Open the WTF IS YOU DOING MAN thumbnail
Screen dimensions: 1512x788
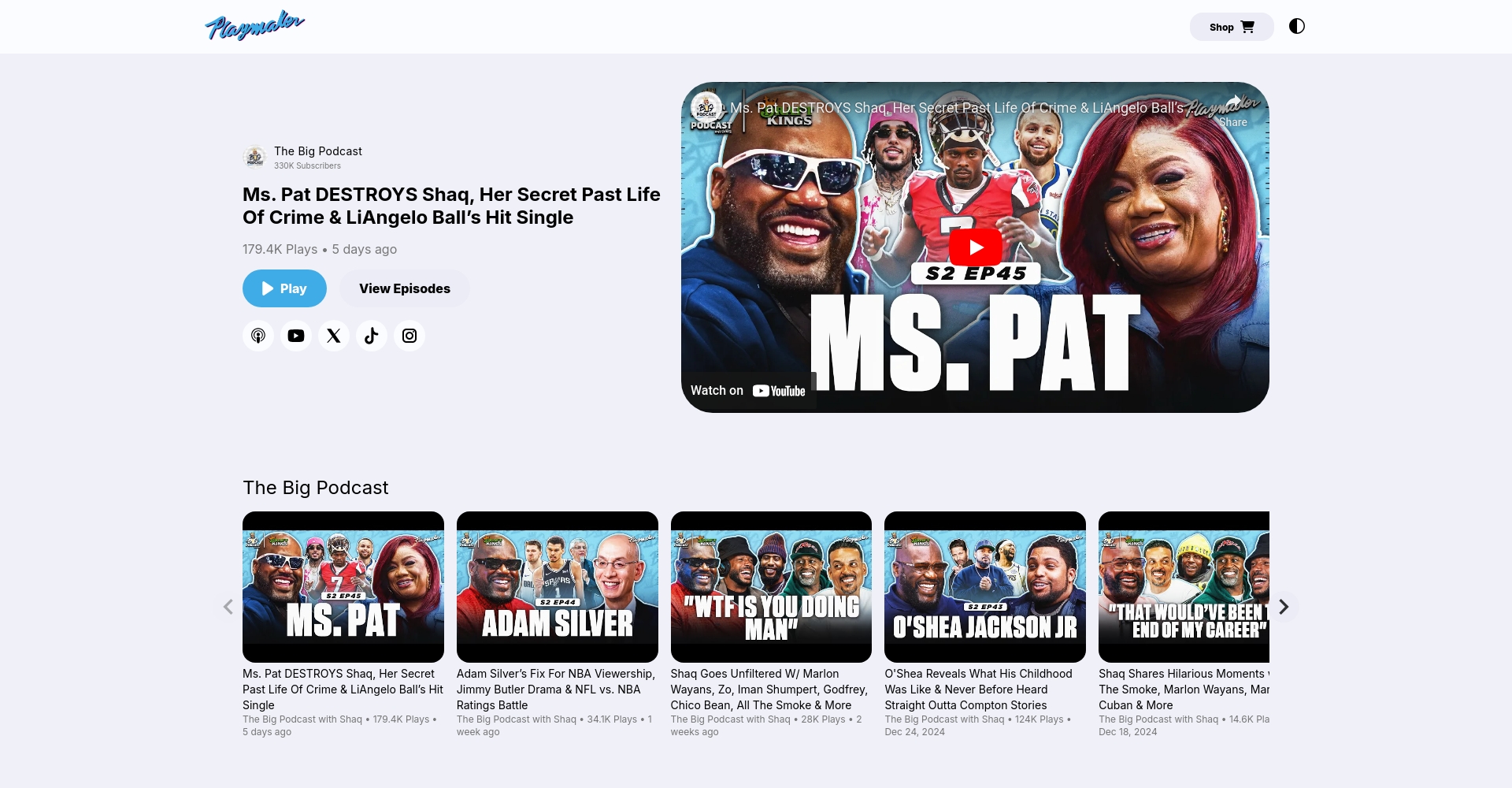(x=771, y=587)
